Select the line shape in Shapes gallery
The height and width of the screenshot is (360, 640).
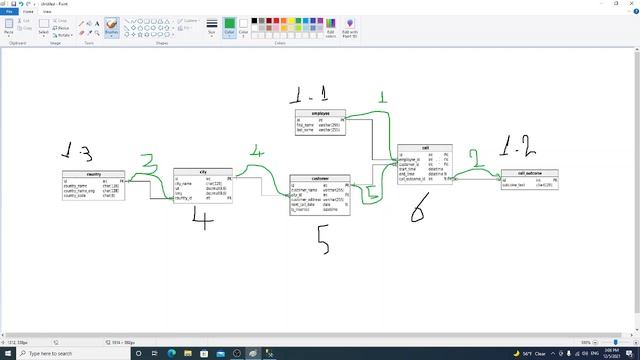127,21
